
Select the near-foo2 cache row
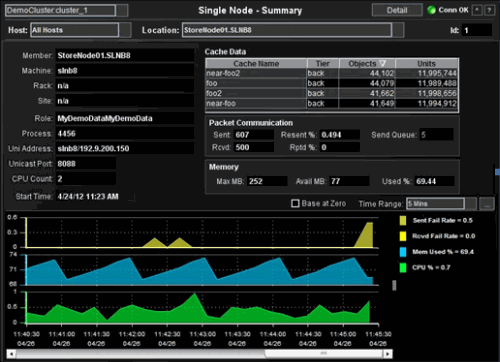point(332,73)
